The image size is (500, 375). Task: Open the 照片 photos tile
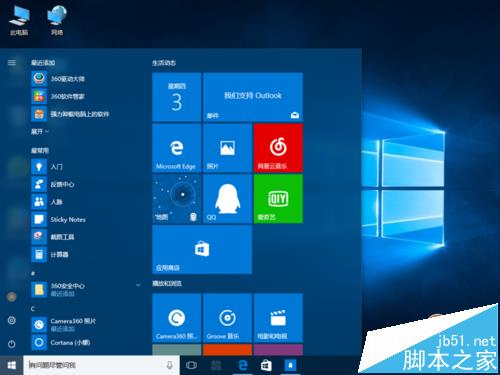(x=227, y=148)
